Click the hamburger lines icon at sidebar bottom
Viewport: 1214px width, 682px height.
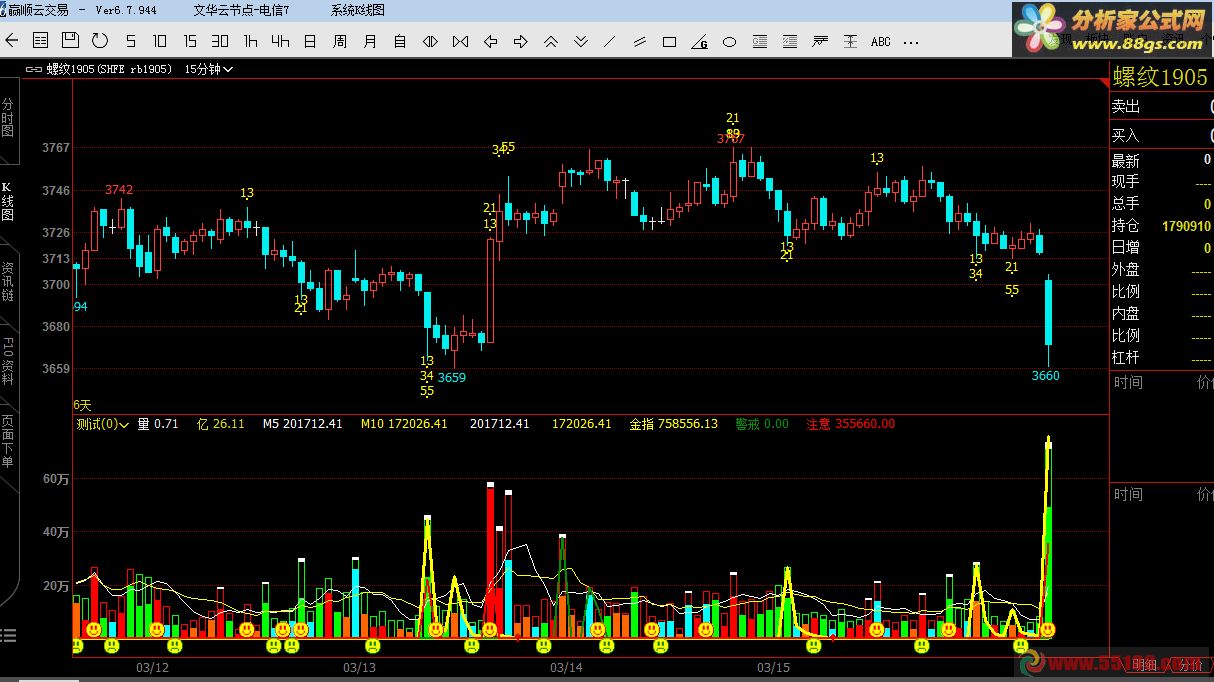[x=8, y=635]
